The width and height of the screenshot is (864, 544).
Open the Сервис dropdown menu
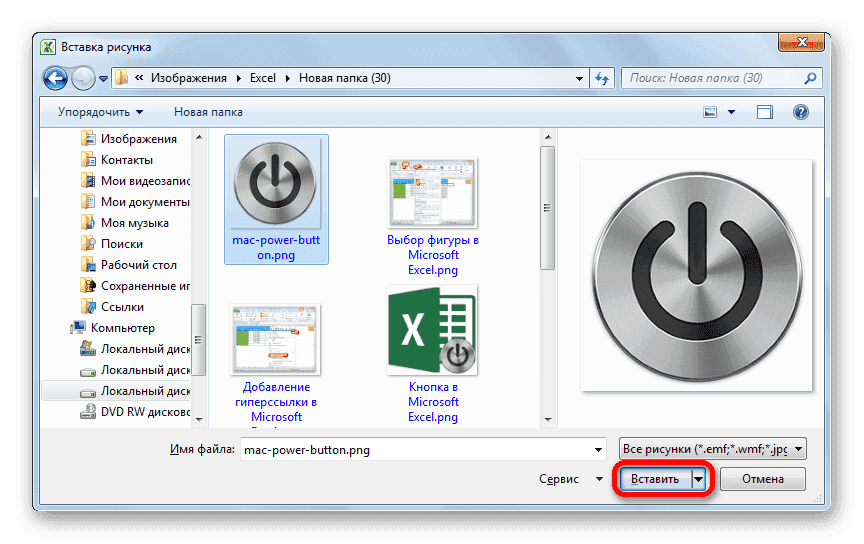(x=567, y=479)
